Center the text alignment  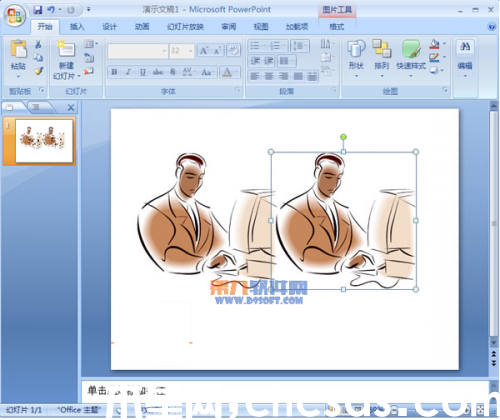coord(269,76)
